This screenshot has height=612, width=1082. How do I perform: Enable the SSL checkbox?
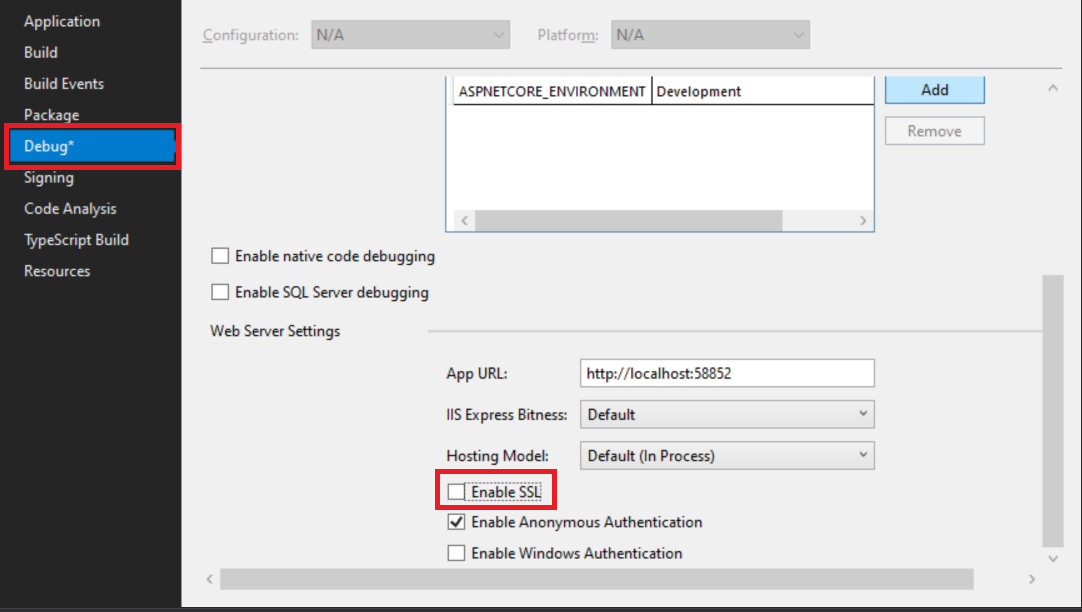tap(457, 492)
